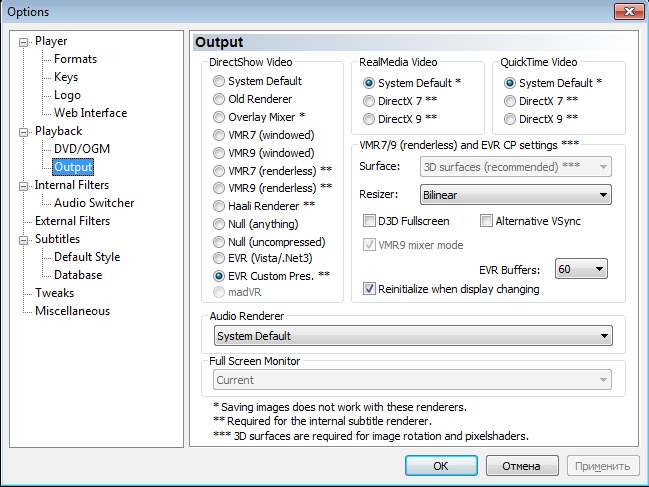Toggle Alternative VSync checkbox
The image size is (649, 487).
486,221
